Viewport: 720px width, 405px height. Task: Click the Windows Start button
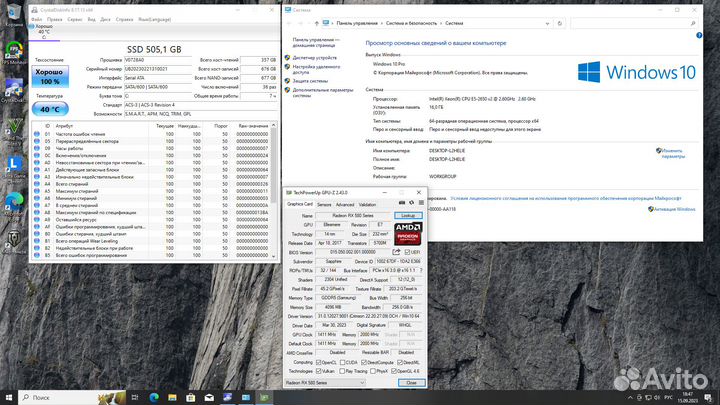click(x=9, y=397)
